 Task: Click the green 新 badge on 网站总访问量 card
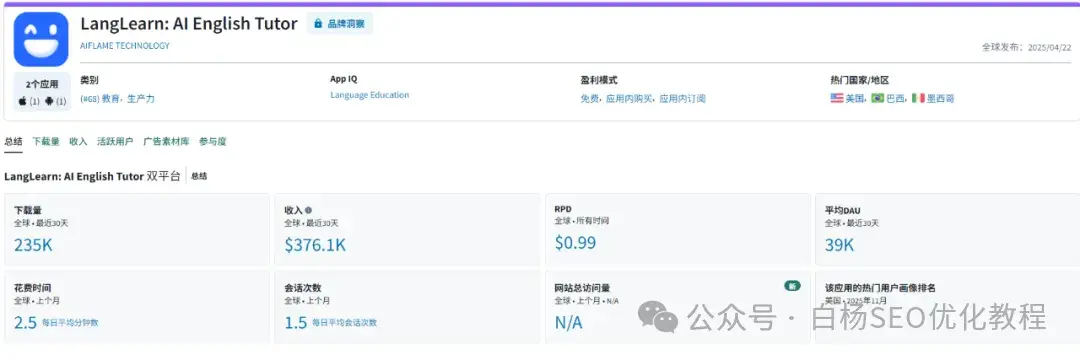pos(792,286)
